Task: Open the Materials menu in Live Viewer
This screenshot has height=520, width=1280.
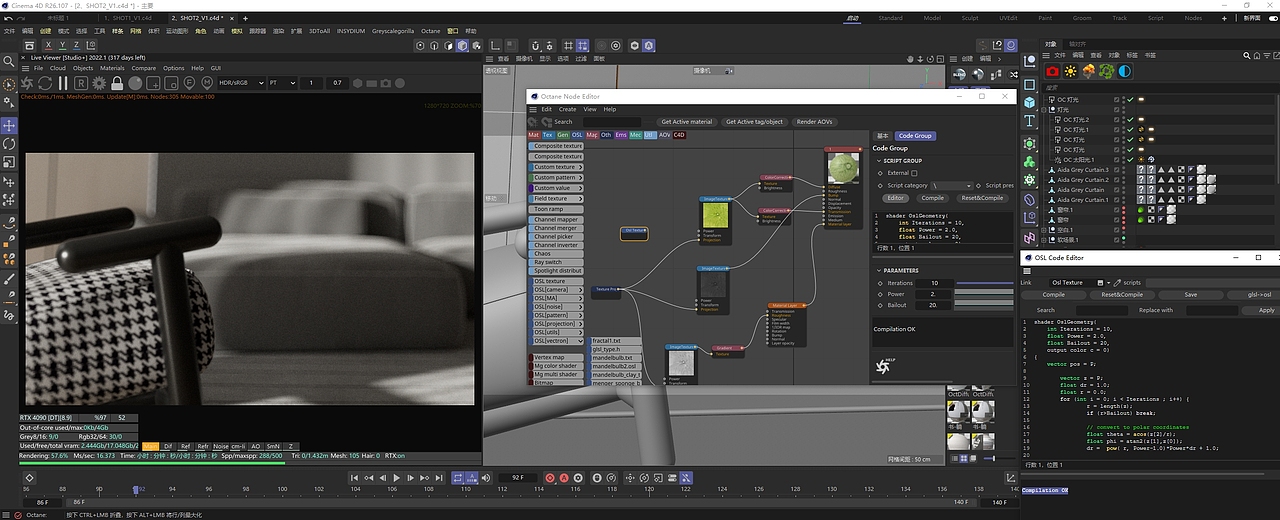Action: click(x=112, y=68)
